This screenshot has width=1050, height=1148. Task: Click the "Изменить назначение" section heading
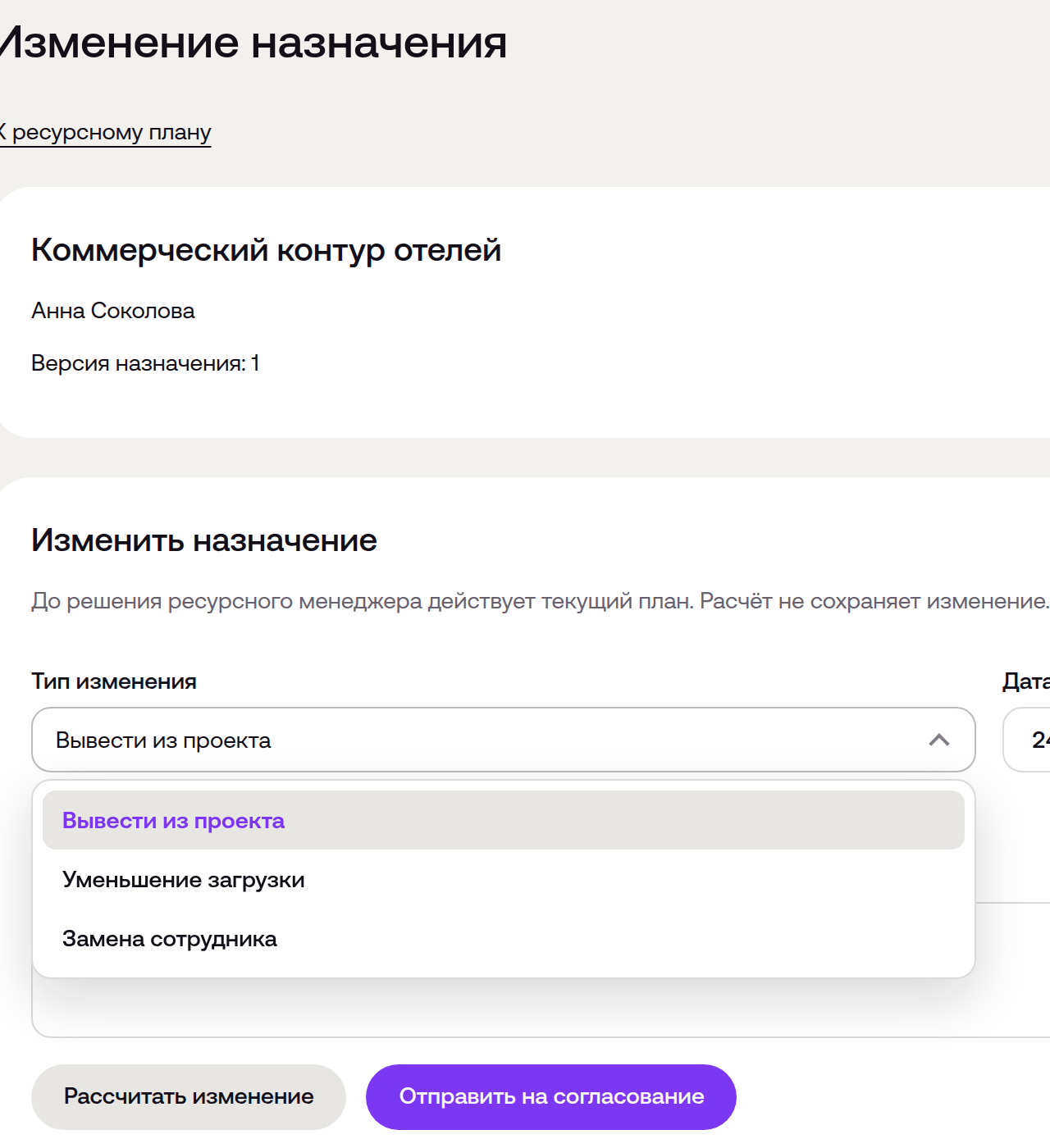coord(204,540)
